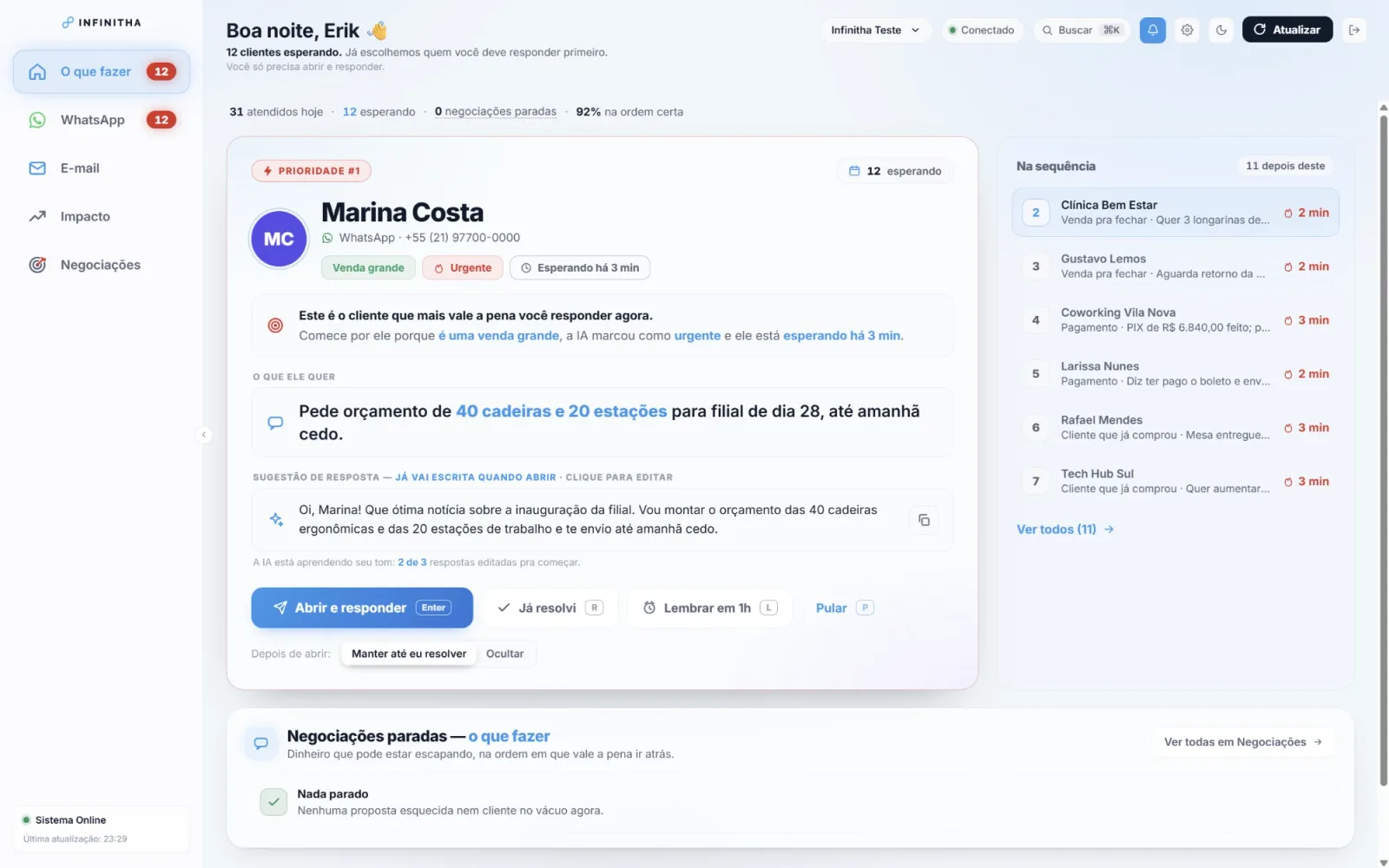The image size is (1389, 868).
Task: Click the 2 min timer for Clínica Bem Estar
Action: click(x=1307, y=213)
